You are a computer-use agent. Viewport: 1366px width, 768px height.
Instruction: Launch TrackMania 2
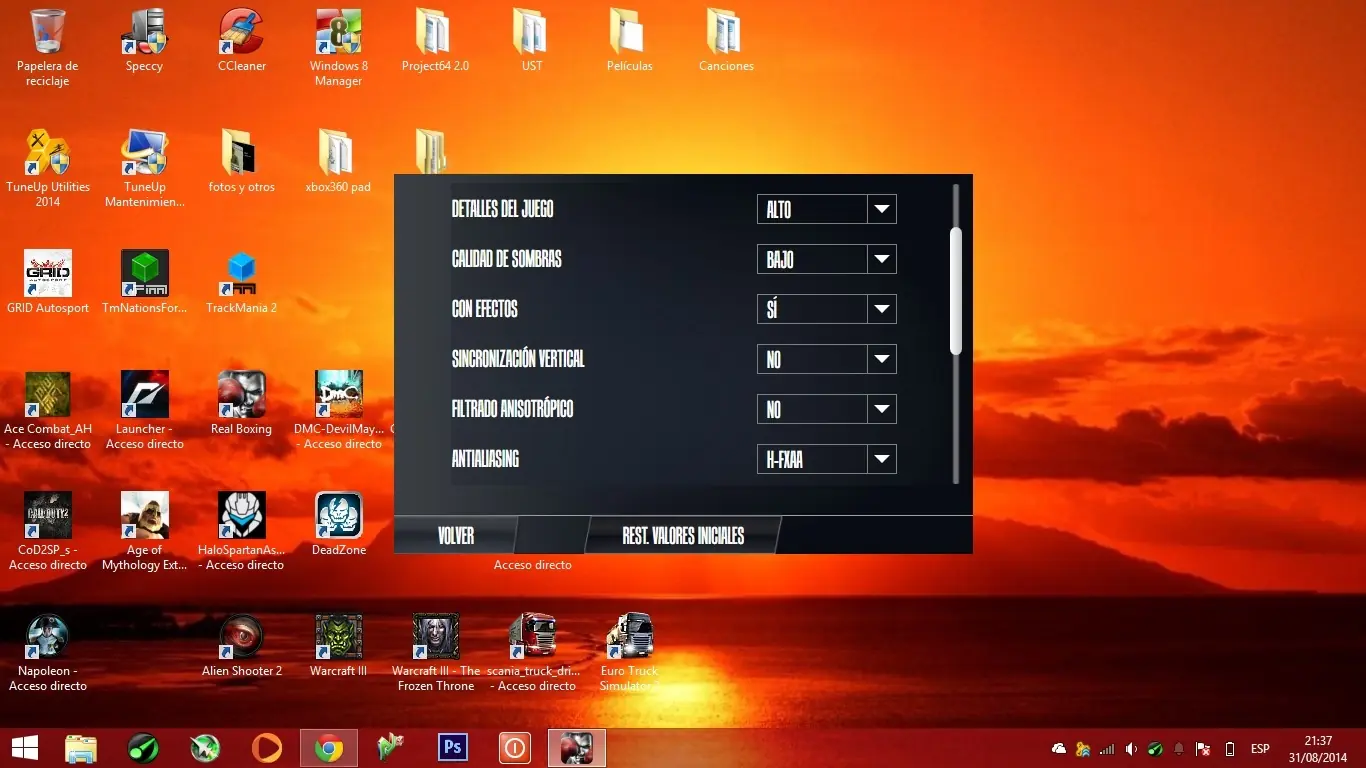tap(242, 282)
